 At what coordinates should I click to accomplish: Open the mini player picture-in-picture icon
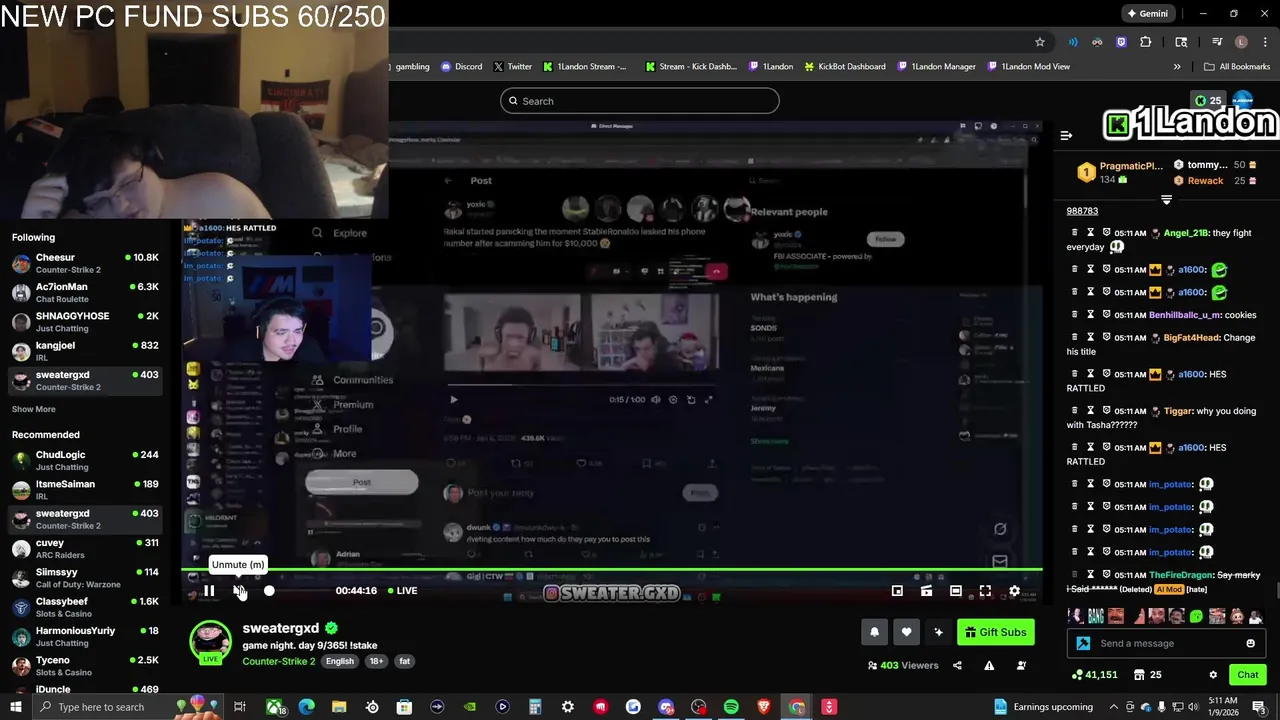897,591
